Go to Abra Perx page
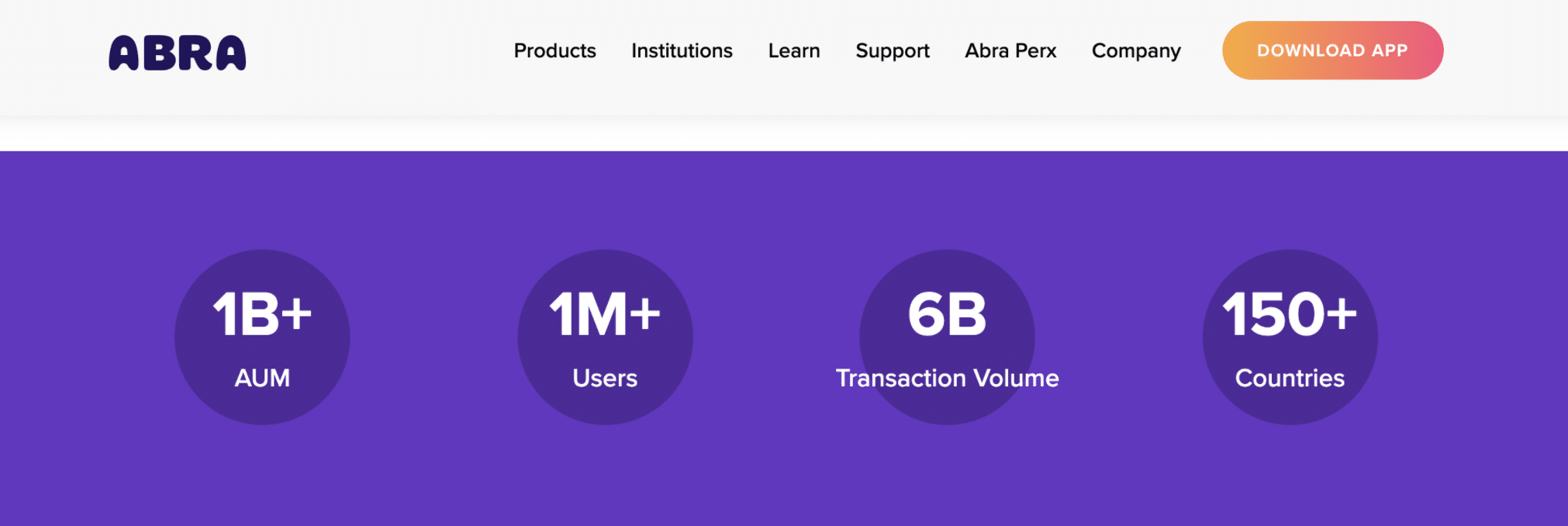The height and width of the screenshot is (526, 1568). click(x=1010, y=50)
